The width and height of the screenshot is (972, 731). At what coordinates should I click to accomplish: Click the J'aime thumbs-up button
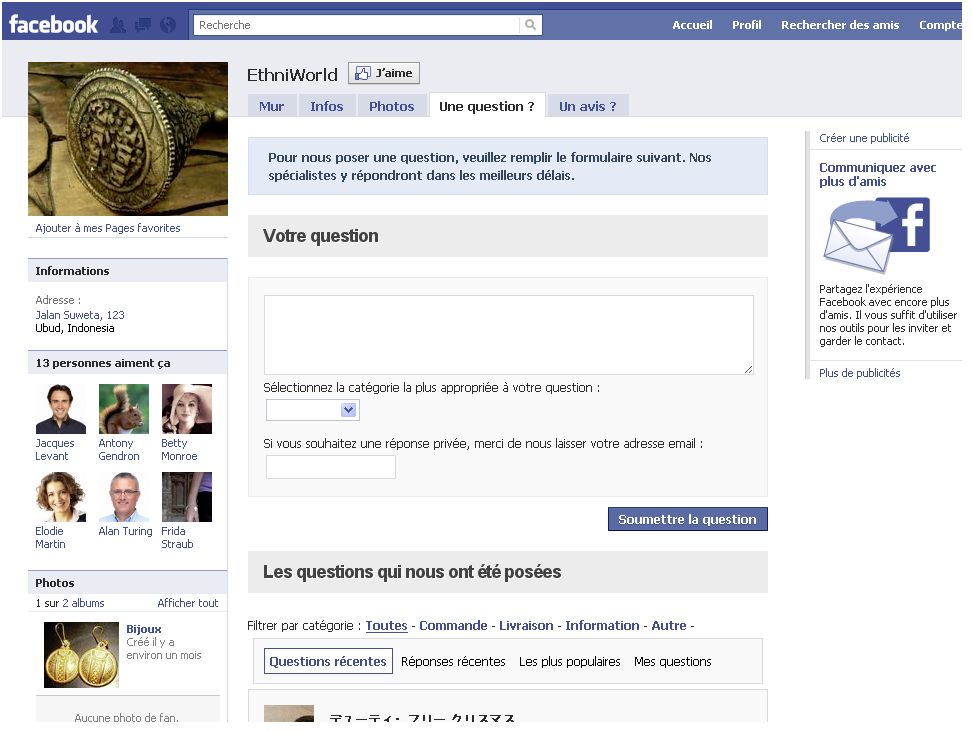coord(384,73)
